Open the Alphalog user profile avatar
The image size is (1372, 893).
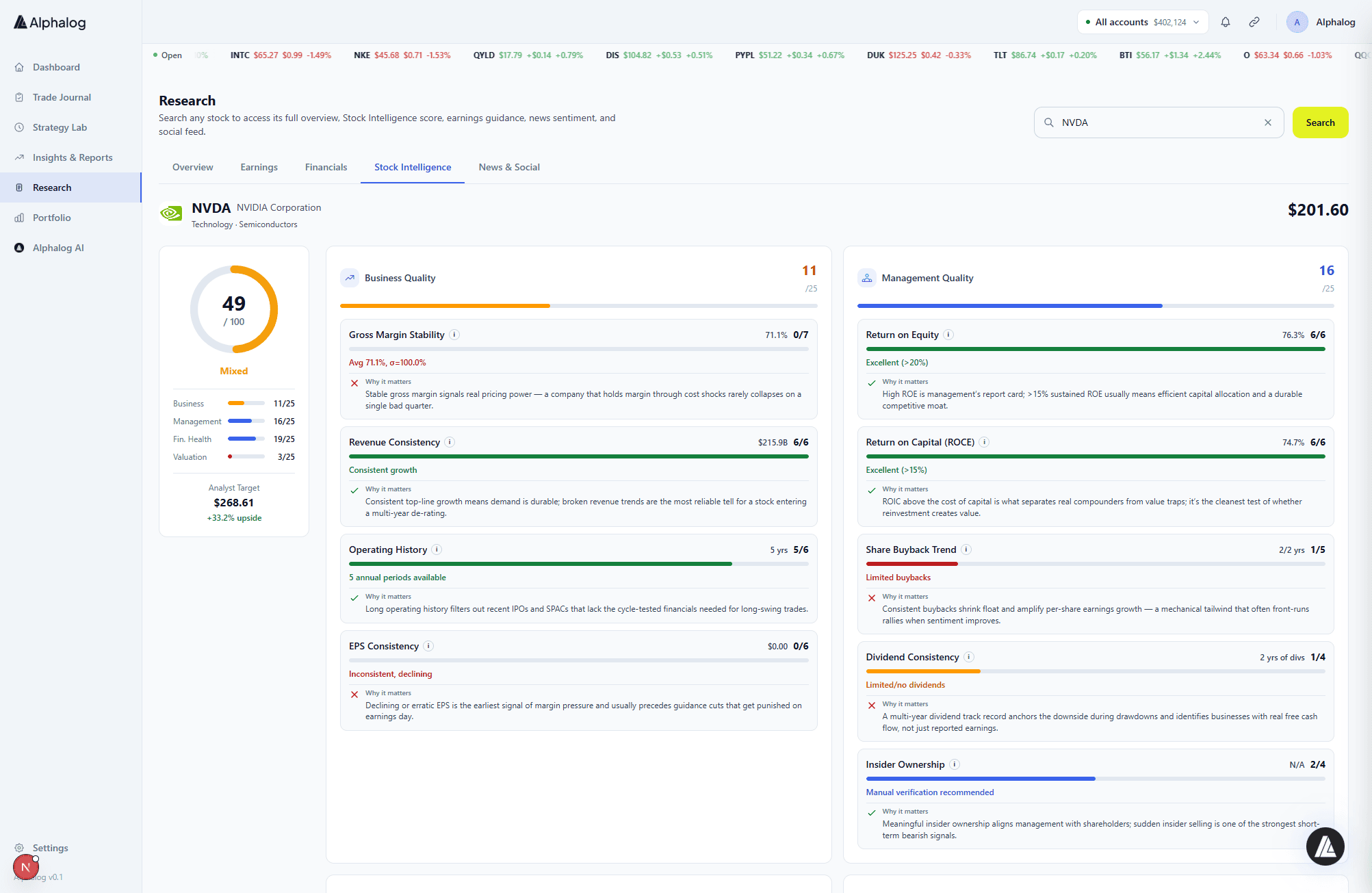coord(1297,22)
